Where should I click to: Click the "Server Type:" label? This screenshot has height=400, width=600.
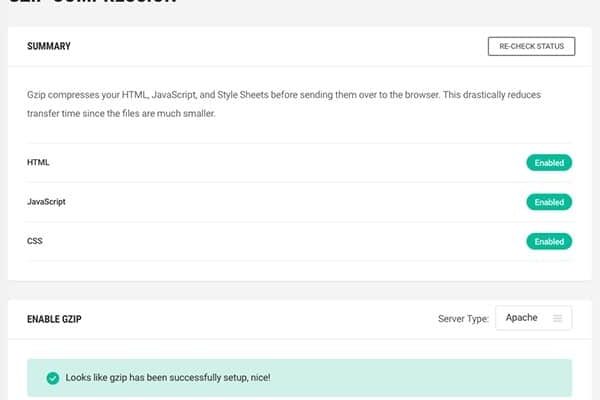[463, 319]
